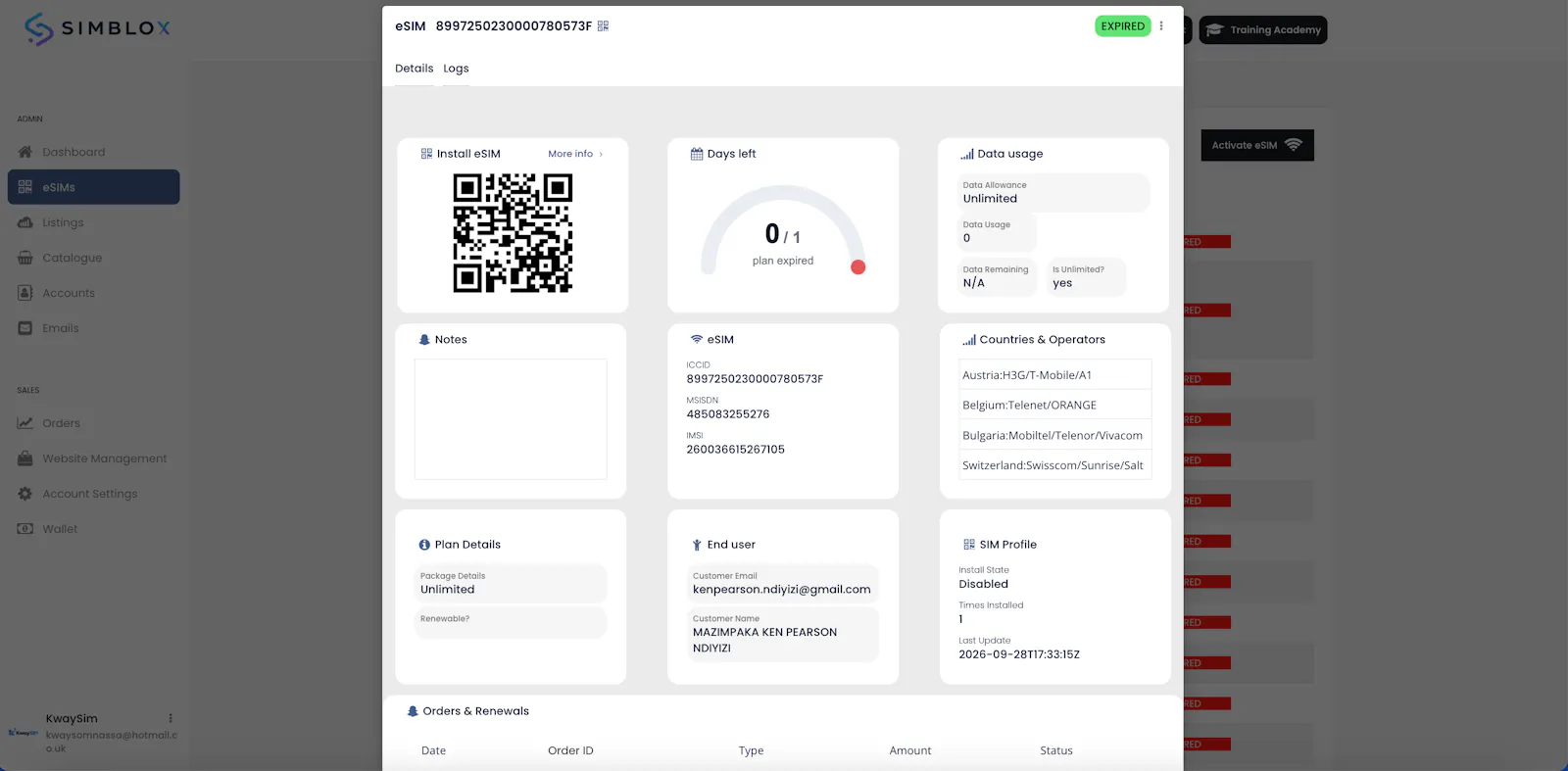Viewport: 1568px width, 771px height.
Task: Click inside the Notes text area
Action: pos(511,419)
